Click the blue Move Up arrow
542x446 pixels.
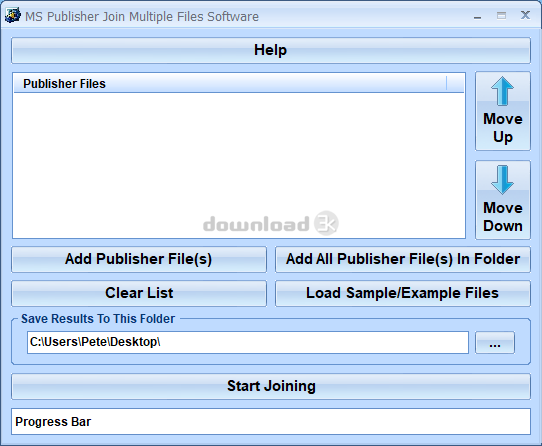pyautogui.click(x=502, y=91)
